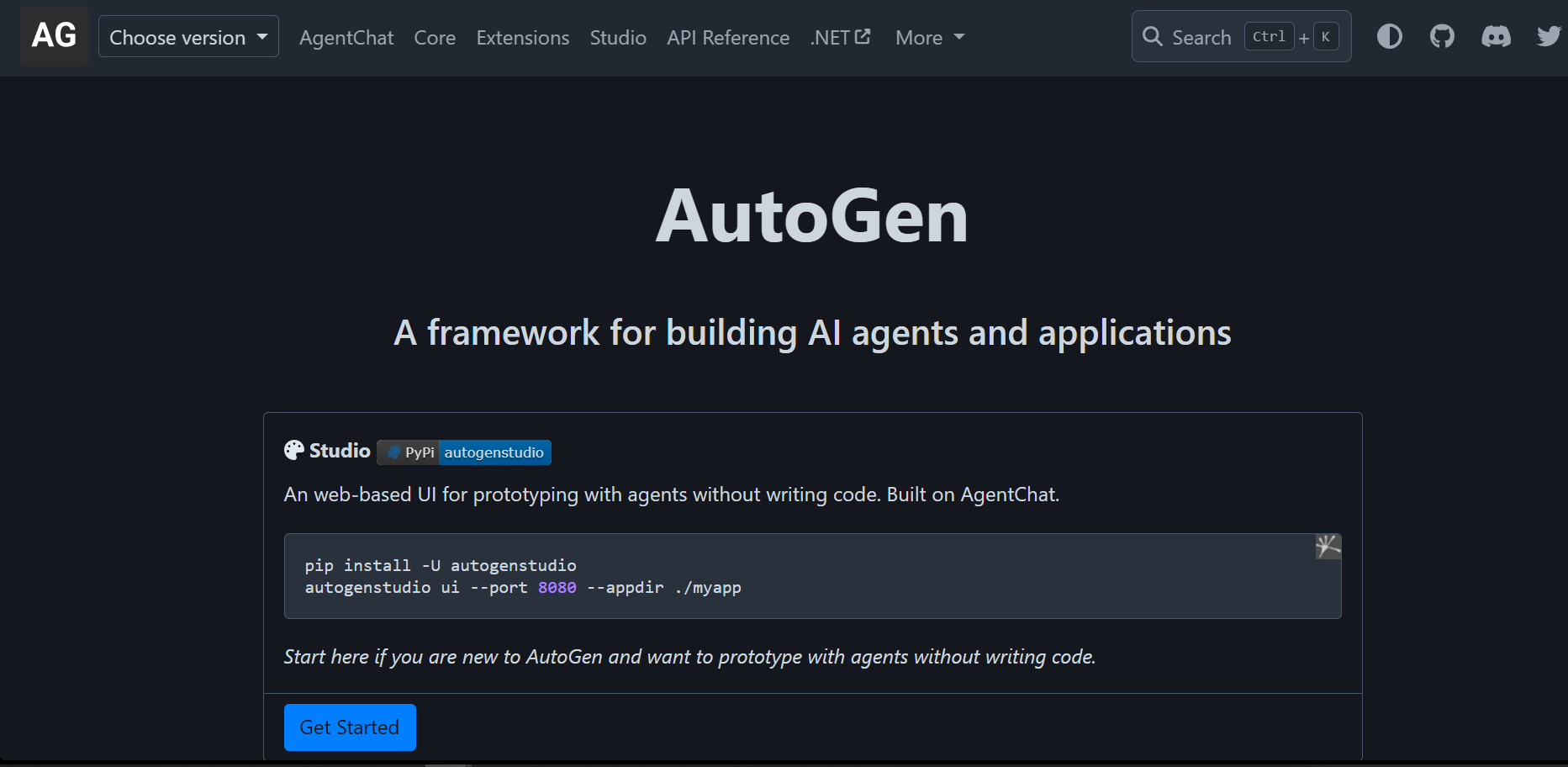Click the Studio palette icon

point(294,451)
